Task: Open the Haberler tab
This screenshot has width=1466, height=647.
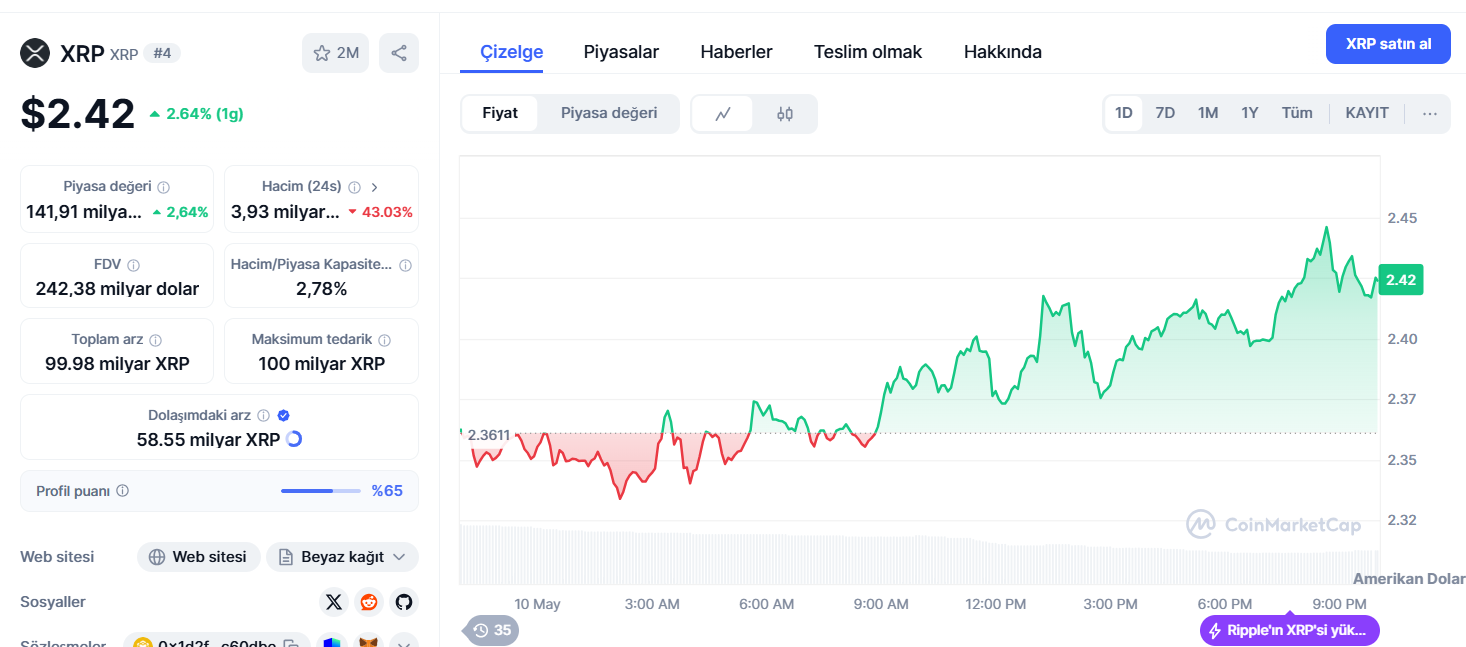Action: tap(736, 52)
